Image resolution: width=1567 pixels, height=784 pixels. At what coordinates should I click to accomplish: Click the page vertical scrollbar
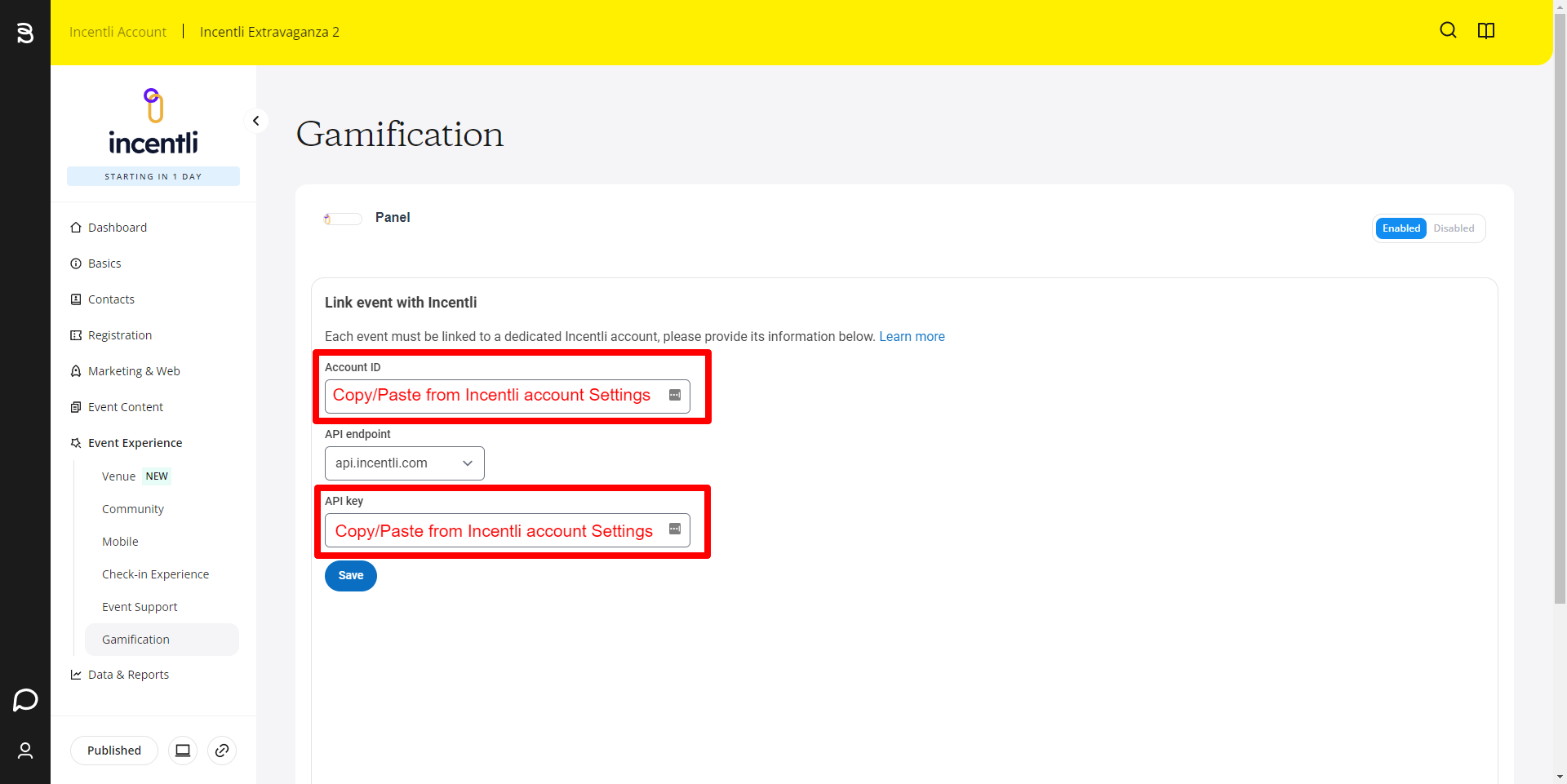tap(1560, 310)
